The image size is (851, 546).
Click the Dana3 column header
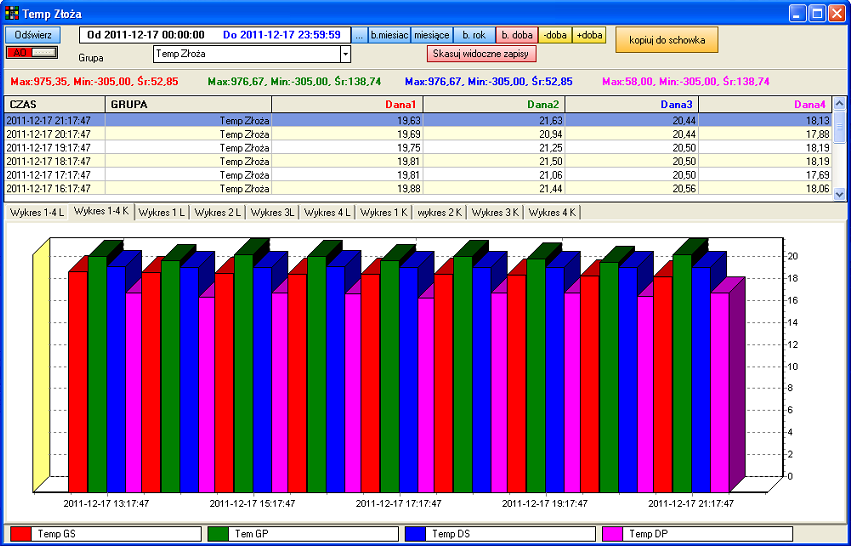tap(632, 104)
